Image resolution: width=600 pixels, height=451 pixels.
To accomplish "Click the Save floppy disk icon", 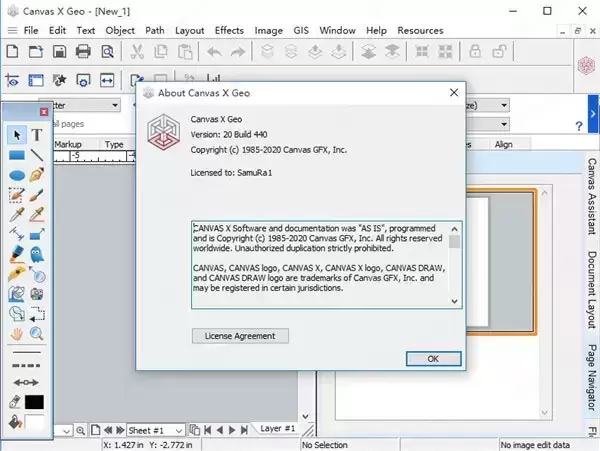I will coord(60,51).
